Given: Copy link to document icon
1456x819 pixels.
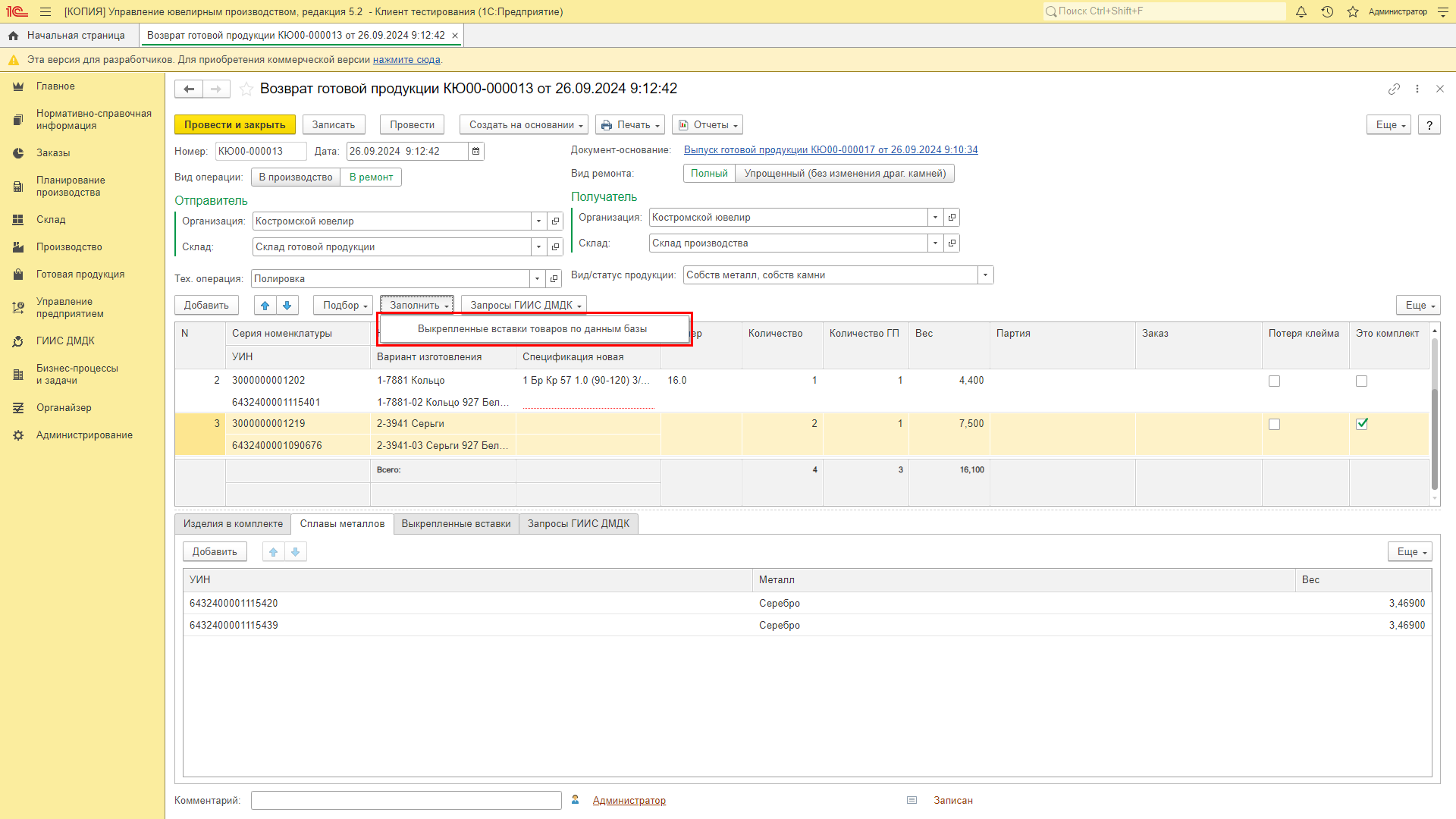Looking at the screenshot, I should click(1394, 89).
